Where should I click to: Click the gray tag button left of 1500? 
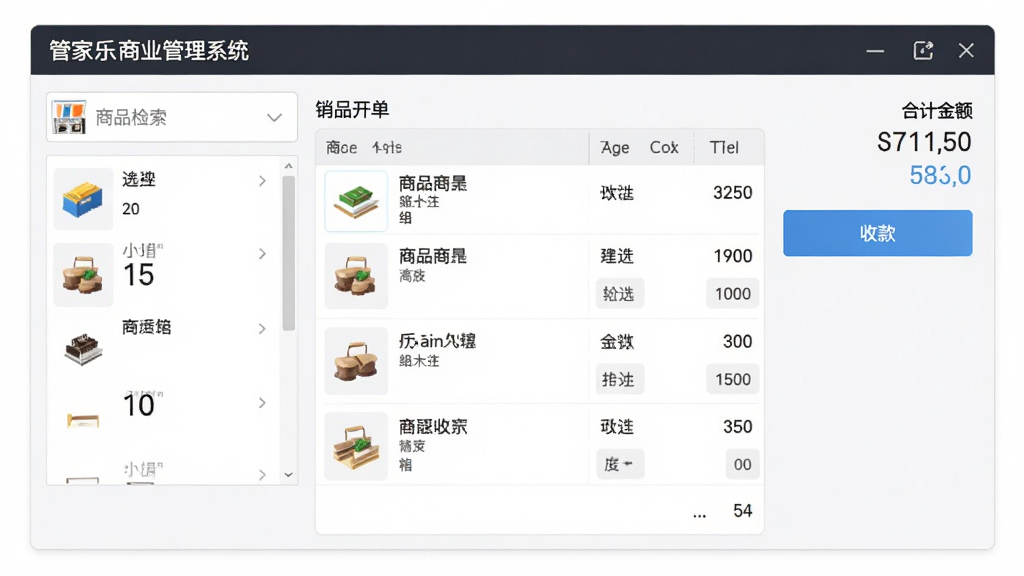619,379
